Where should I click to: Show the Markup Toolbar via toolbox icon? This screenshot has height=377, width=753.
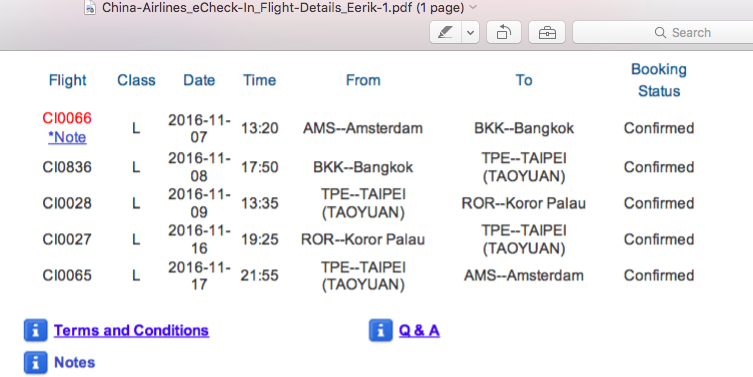click(547, 33)
